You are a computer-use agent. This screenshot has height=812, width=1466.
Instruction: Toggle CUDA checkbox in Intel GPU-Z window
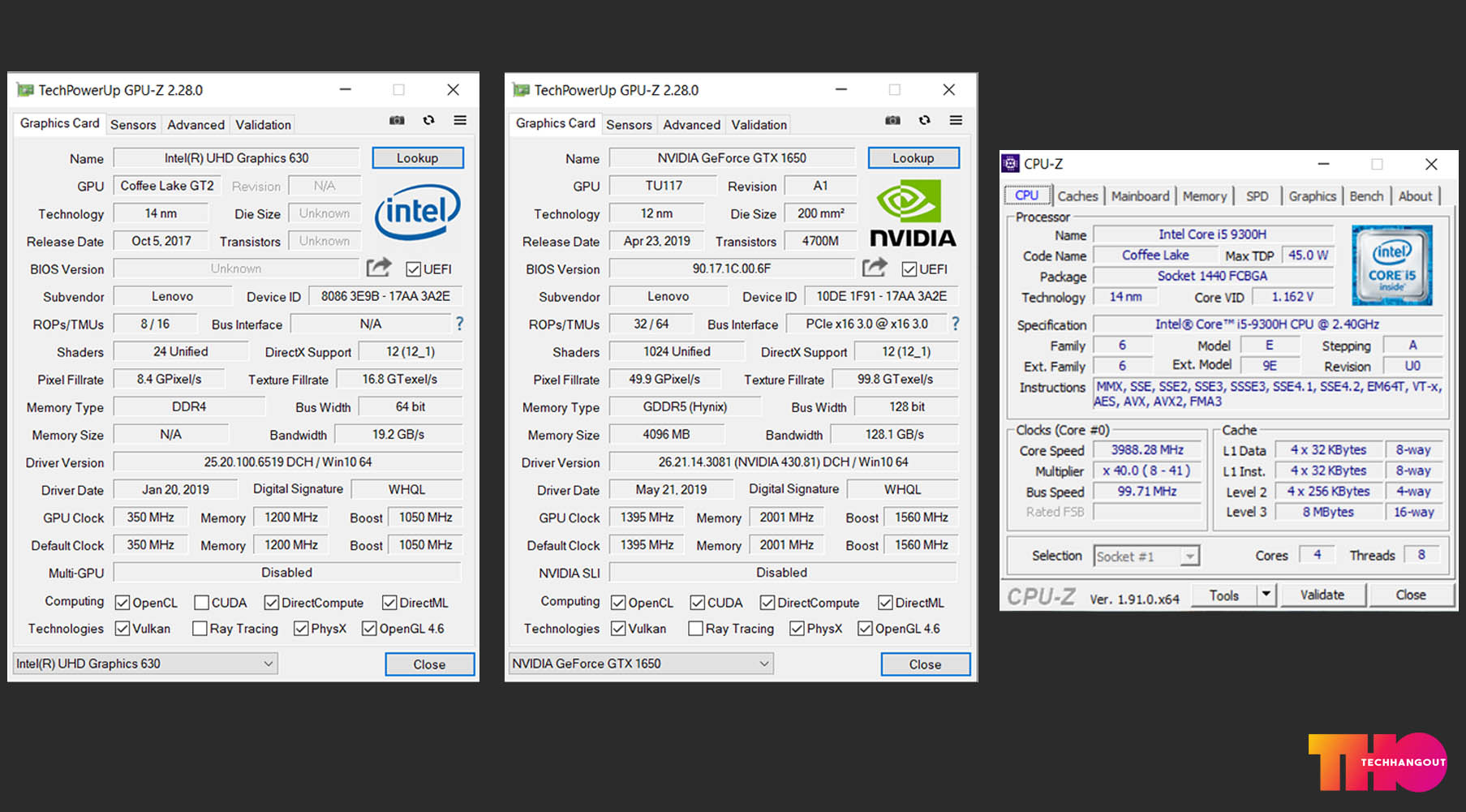click(x=201, y=603)
